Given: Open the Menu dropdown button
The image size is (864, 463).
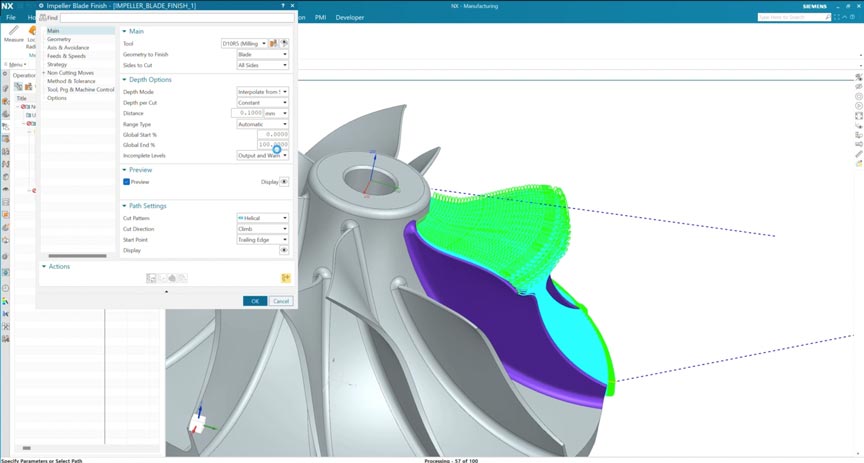Looking at the screenshot, I should [x=16, y=64].
